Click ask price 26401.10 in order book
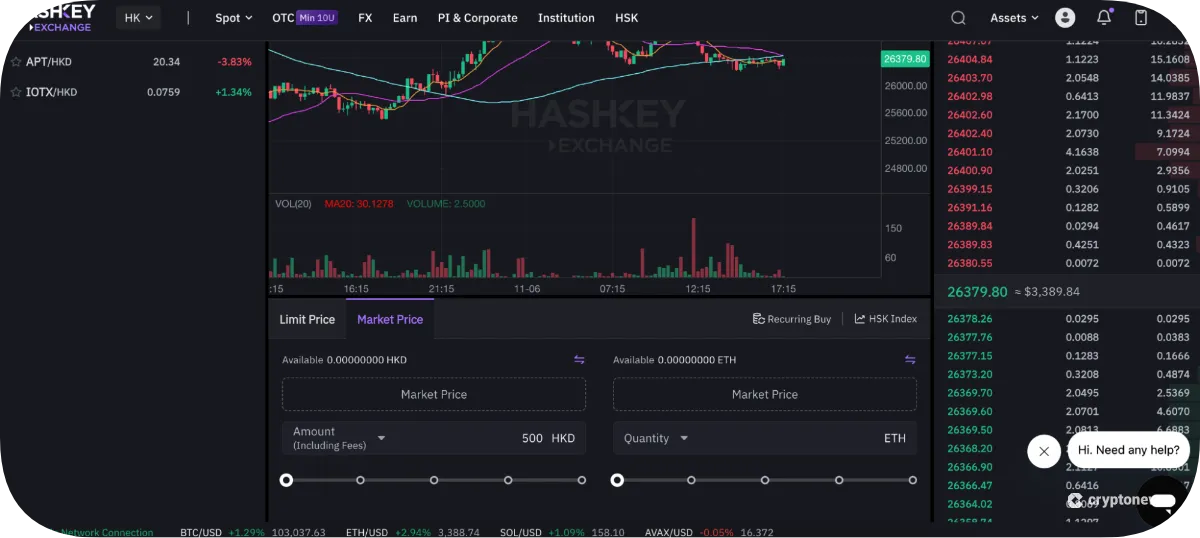 point(970,152)
